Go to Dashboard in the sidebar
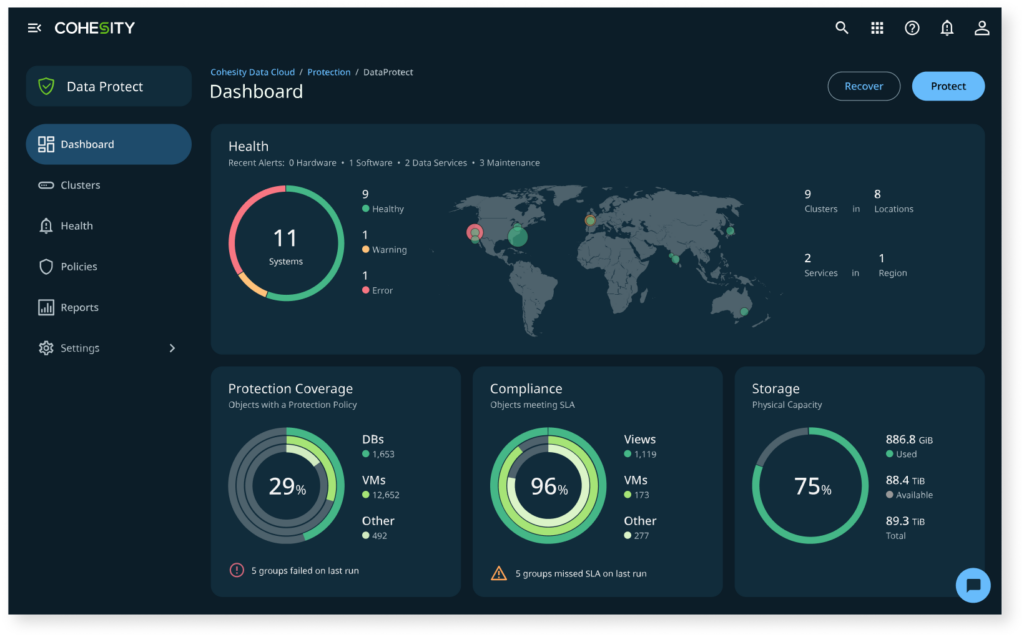The height and width of the screenshot is (637, 1024). click(x=83, y=144)
